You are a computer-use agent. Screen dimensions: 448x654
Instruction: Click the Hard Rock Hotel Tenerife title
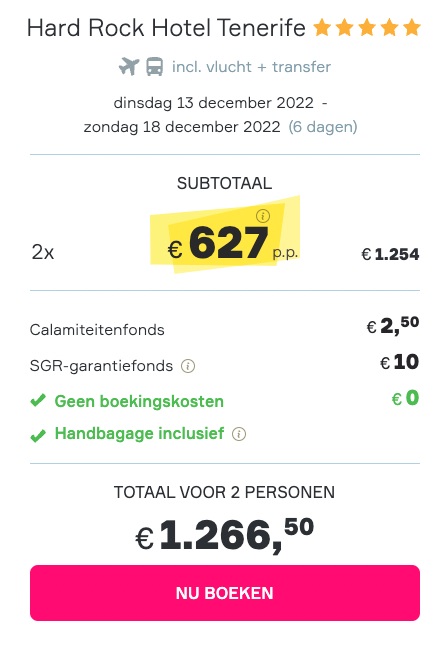[x=166, y=28]
